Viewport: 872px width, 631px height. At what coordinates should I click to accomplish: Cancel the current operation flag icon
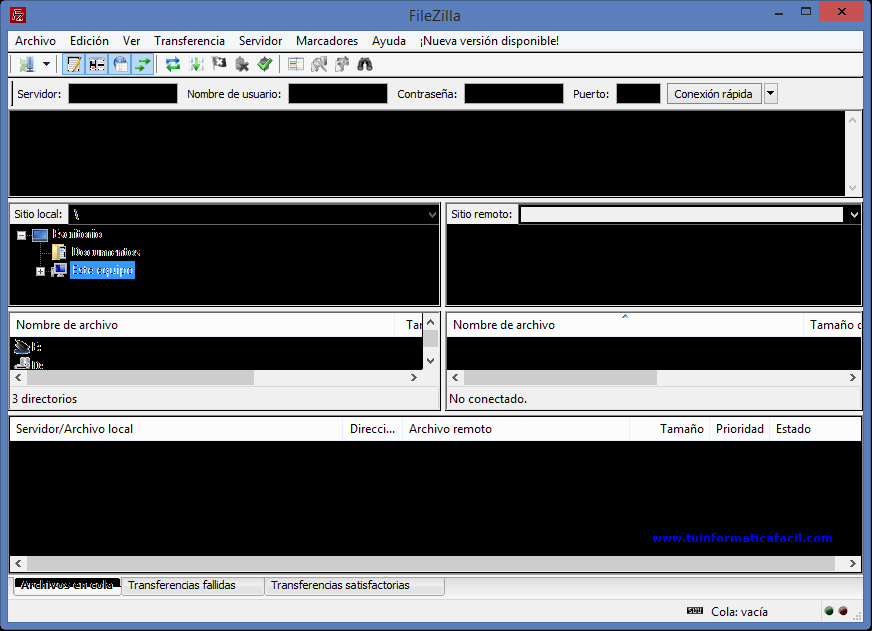tap(219, 64)
